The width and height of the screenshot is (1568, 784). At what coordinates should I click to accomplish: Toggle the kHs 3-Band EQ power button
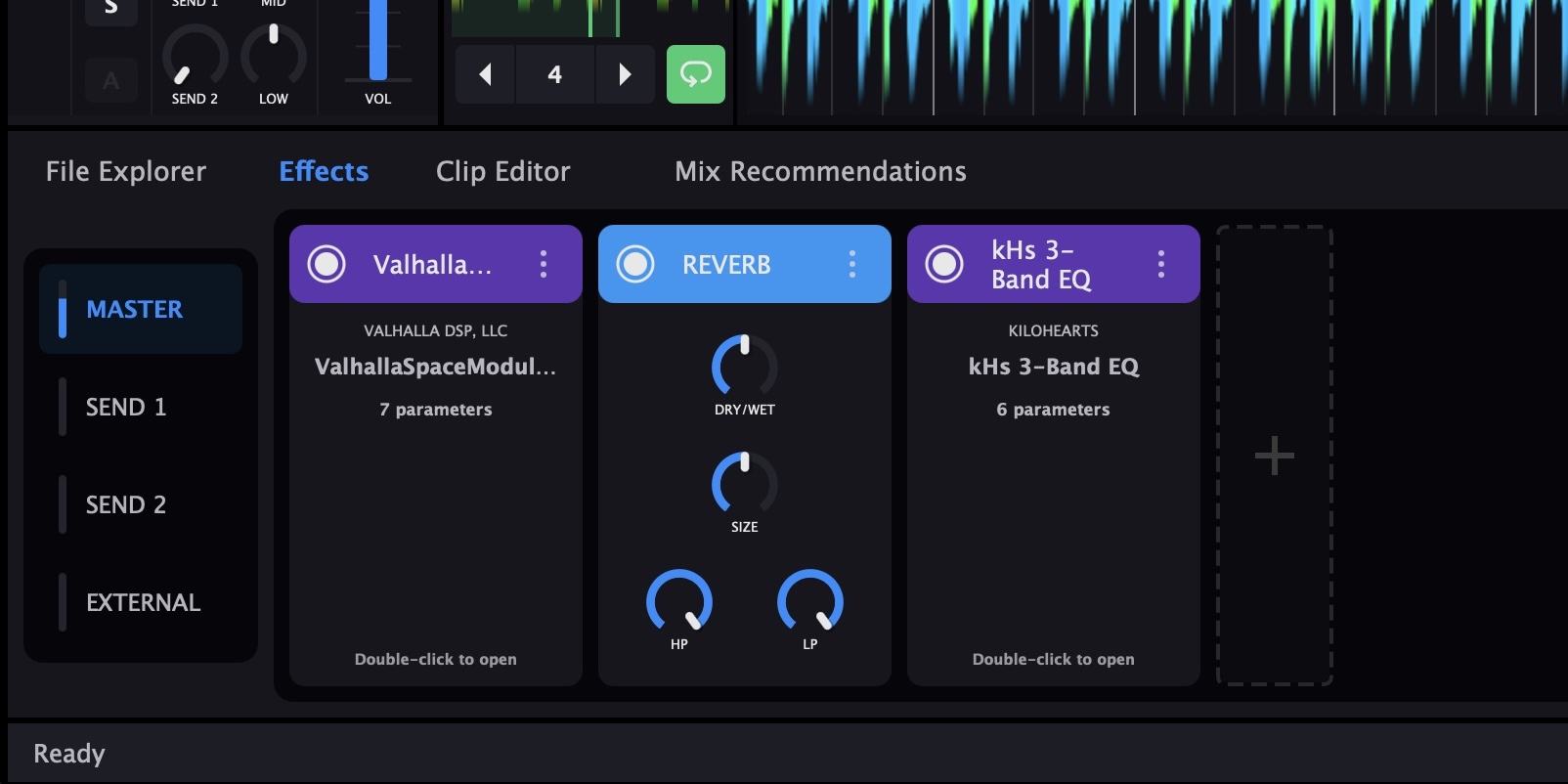[944, 264]
